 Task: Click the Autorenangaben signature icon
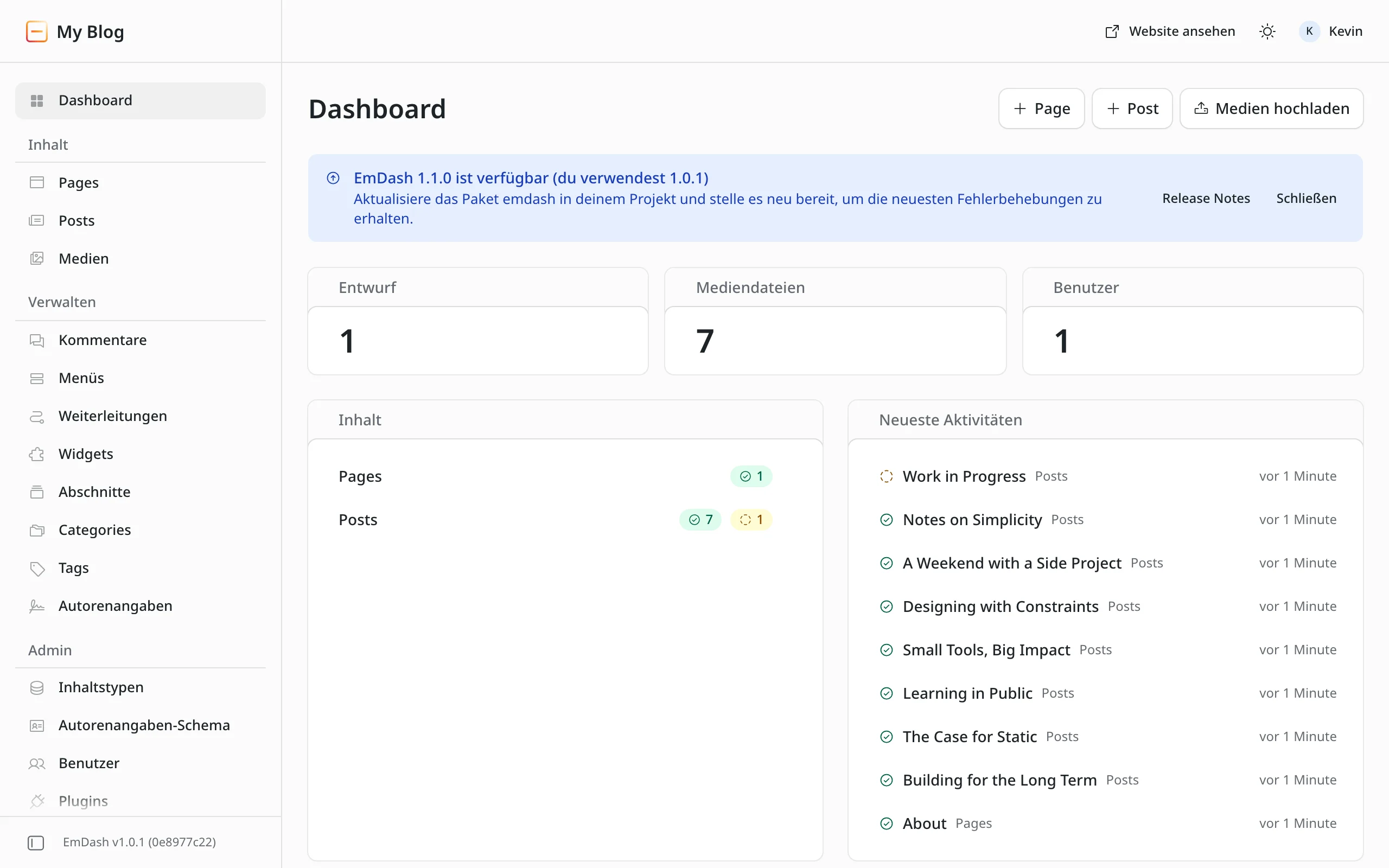tap(37, 606)
